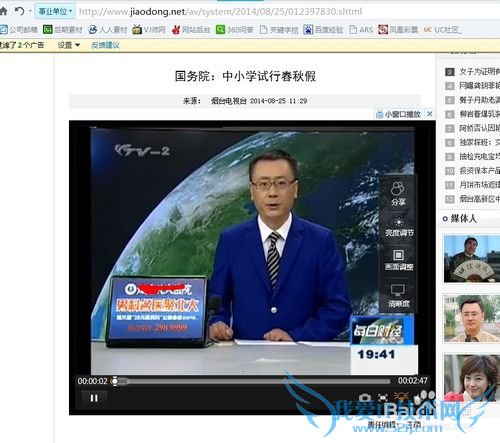Click the fullscreen icon in the player
500x443 pixels.
point(383,398)
